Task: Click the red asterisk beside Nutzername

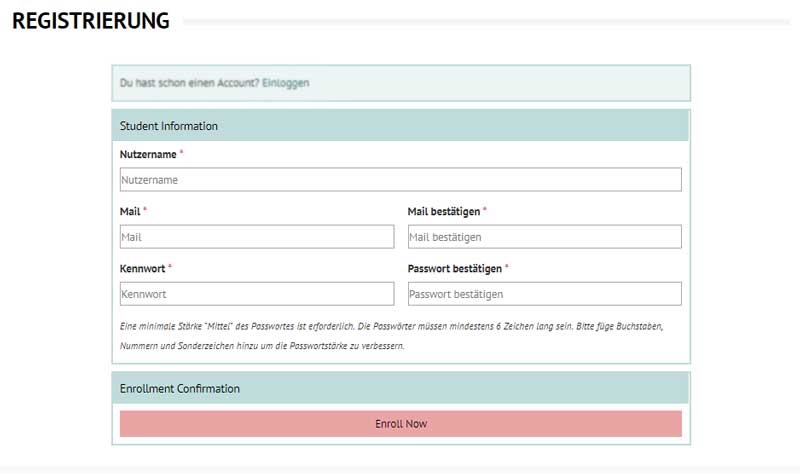Action: click(x=181, y=152)
